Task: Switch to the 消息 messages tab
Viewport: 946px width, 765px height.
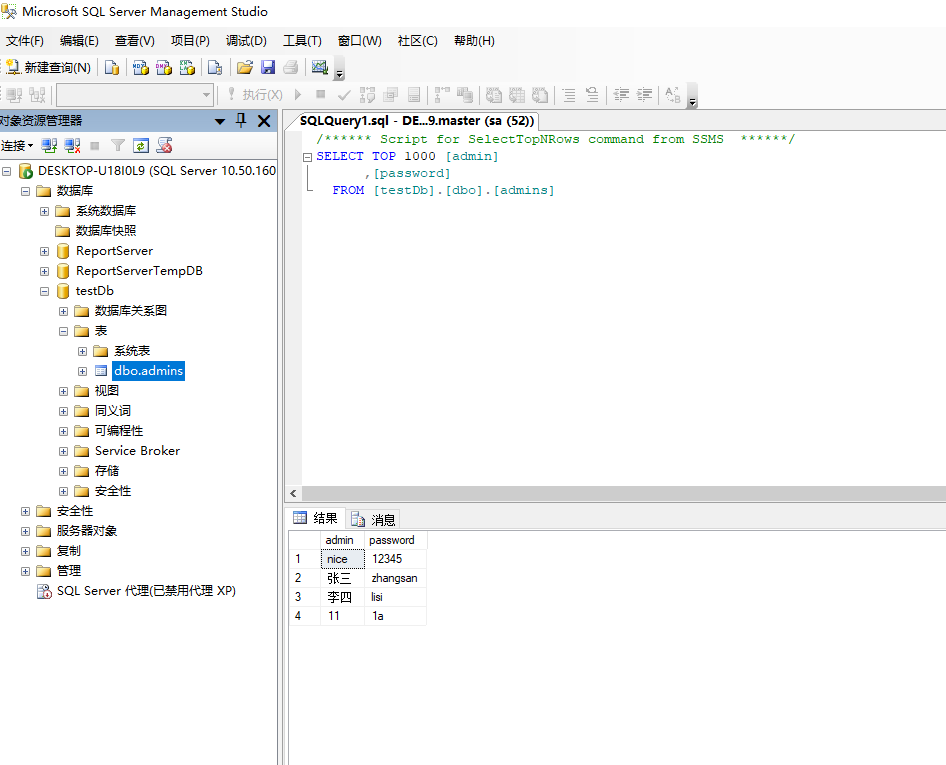Action: click(373, 519)
